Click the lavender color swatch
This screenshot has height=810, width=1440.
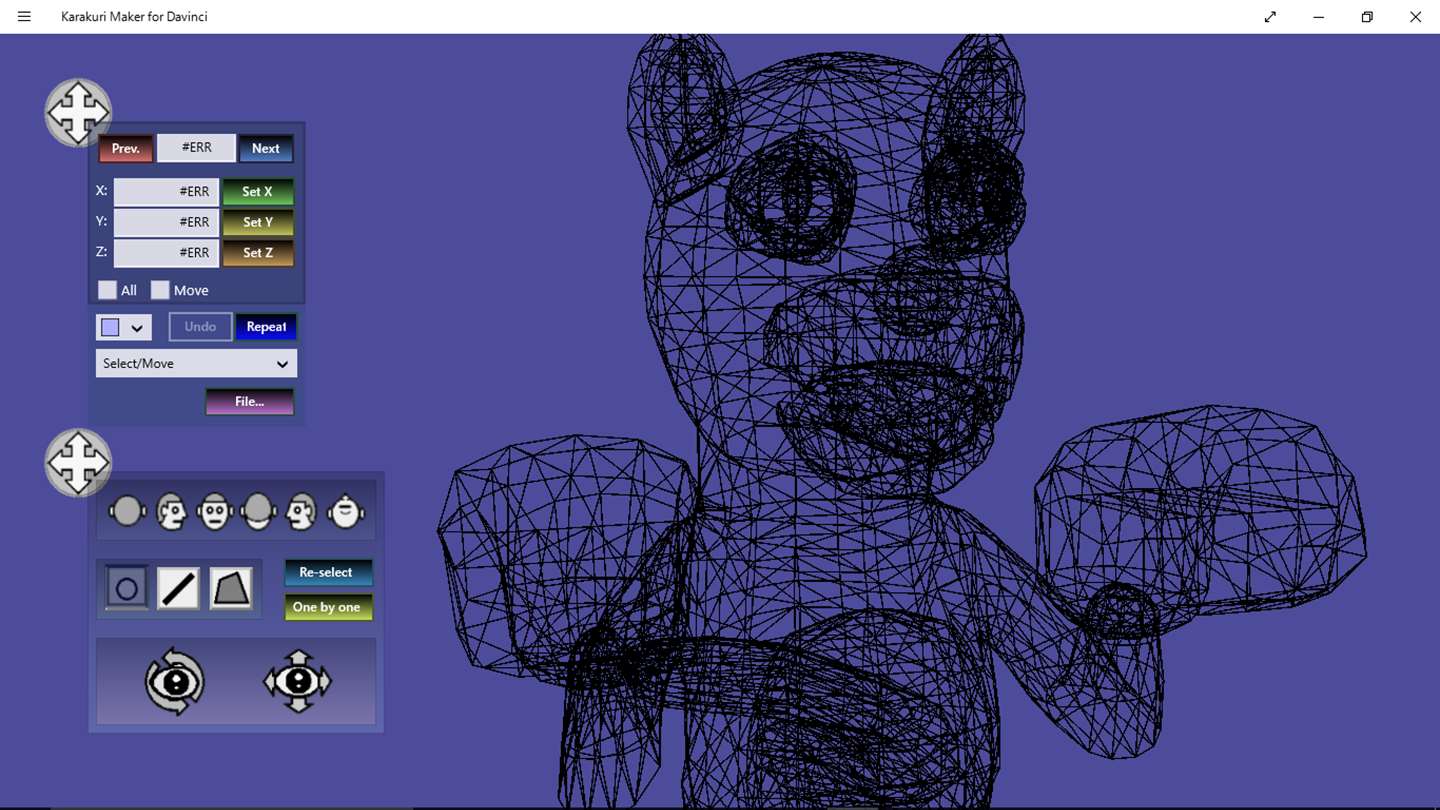point(110,327)
